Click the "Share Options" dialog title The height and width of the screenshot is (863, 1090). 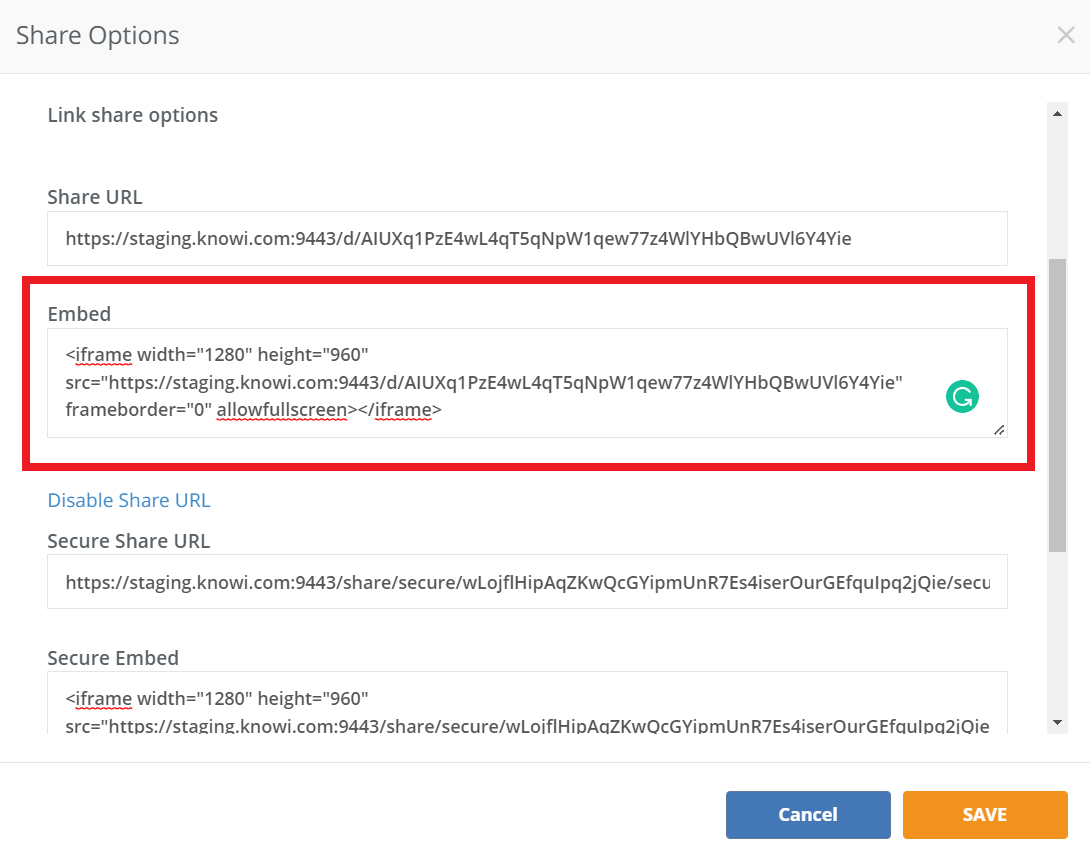point(98,36)
